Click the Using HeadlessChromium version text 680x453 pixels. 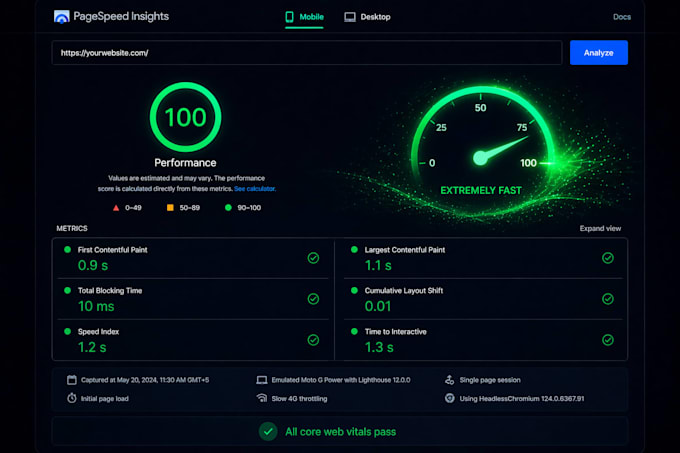pos(522,398)
